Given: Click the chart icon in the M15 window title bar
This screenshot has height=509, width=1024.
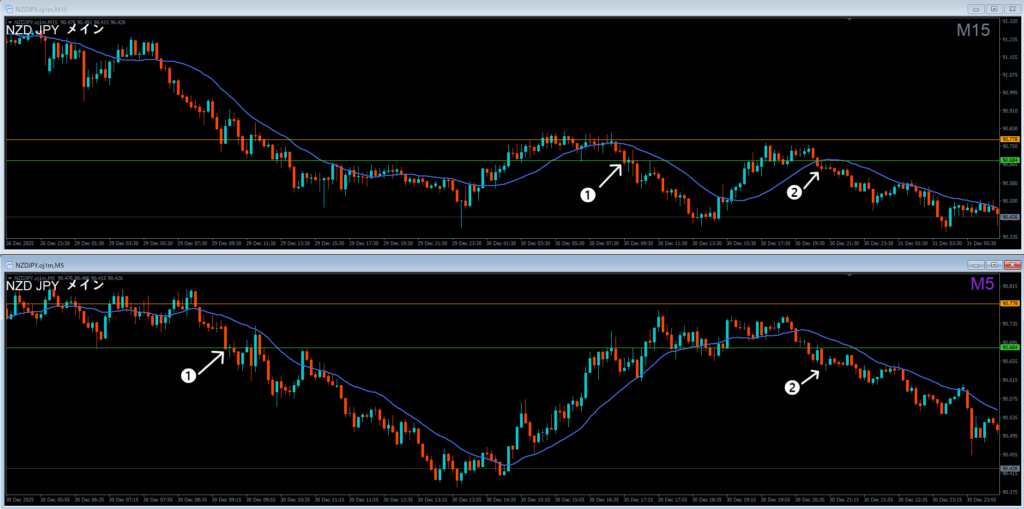Looking at the screenshot, I should click(9, 9).
